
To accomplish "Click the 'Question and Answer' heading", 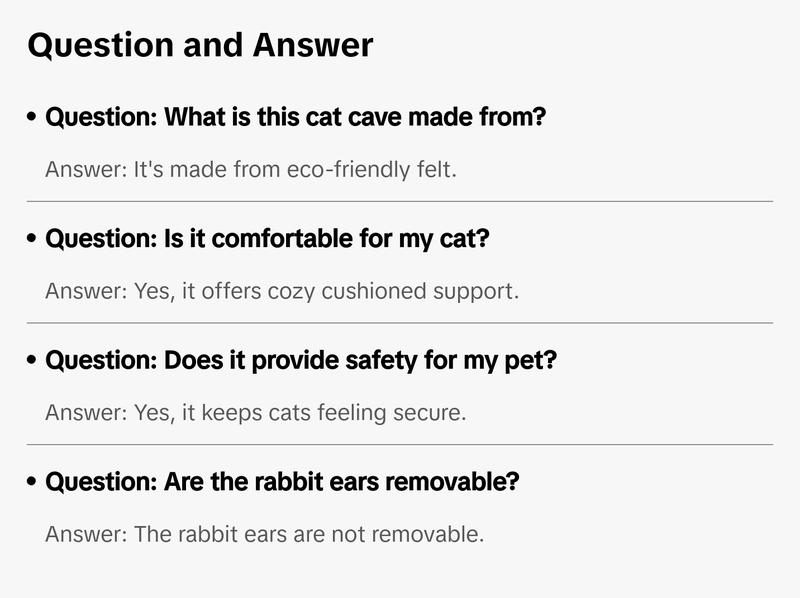I will [200, 46].
